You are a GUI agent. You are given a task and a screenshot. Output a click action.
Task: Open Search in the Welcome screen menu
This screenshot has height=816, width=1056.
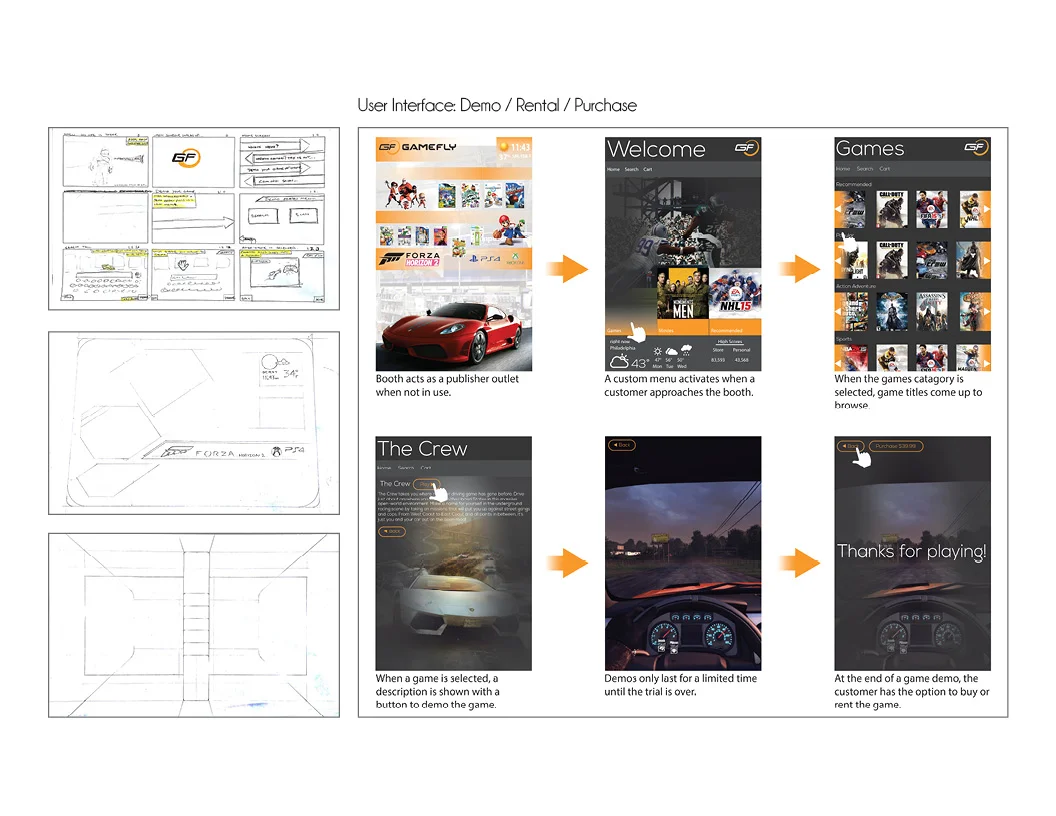click(x=631, y=170)
